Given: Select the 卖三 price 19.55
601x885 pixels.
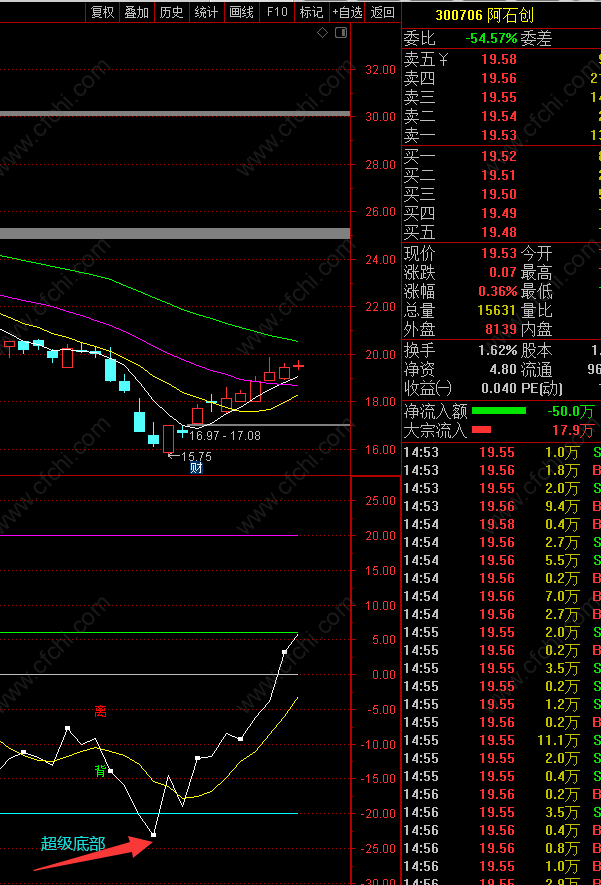Looking at the screenshot, I should coord(499,98).
